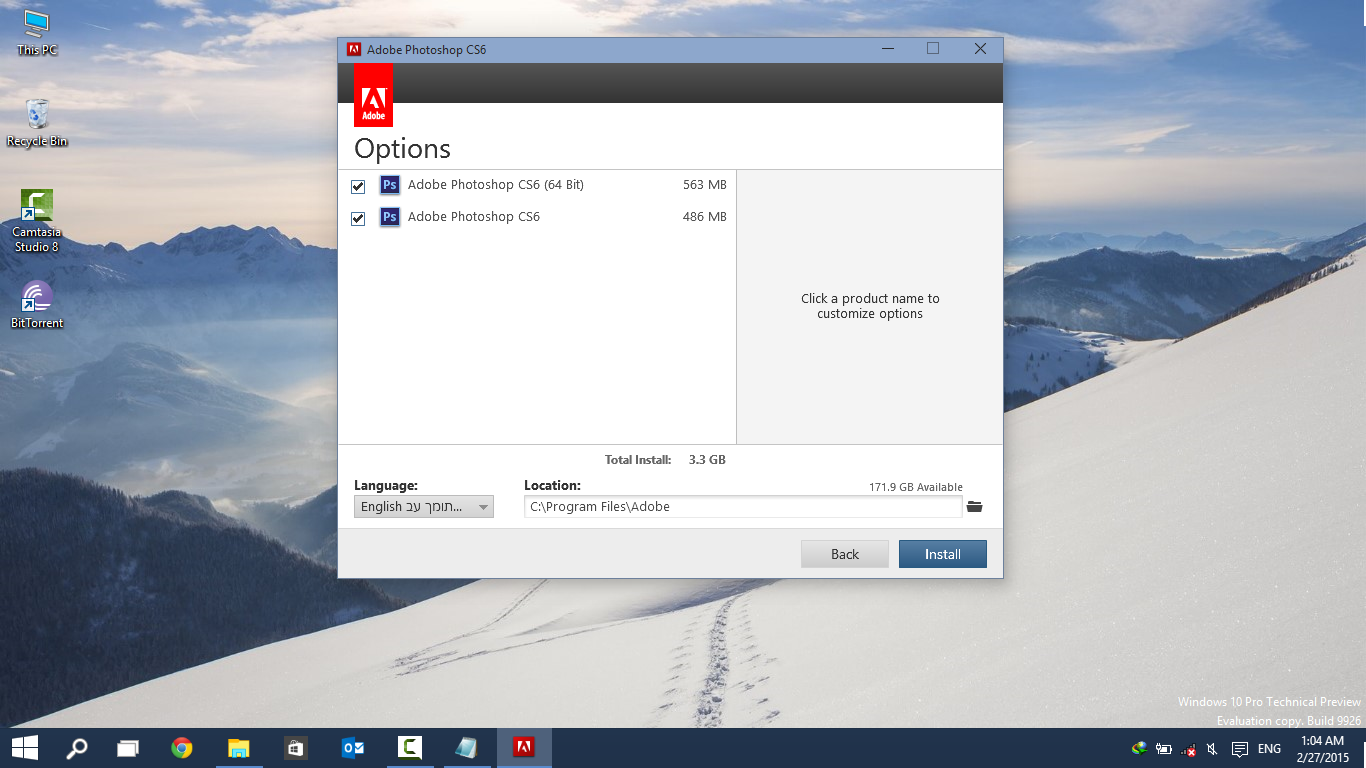
Task: Close the Adobe Photoshop CS6 installer window
Action: point(980,49)
